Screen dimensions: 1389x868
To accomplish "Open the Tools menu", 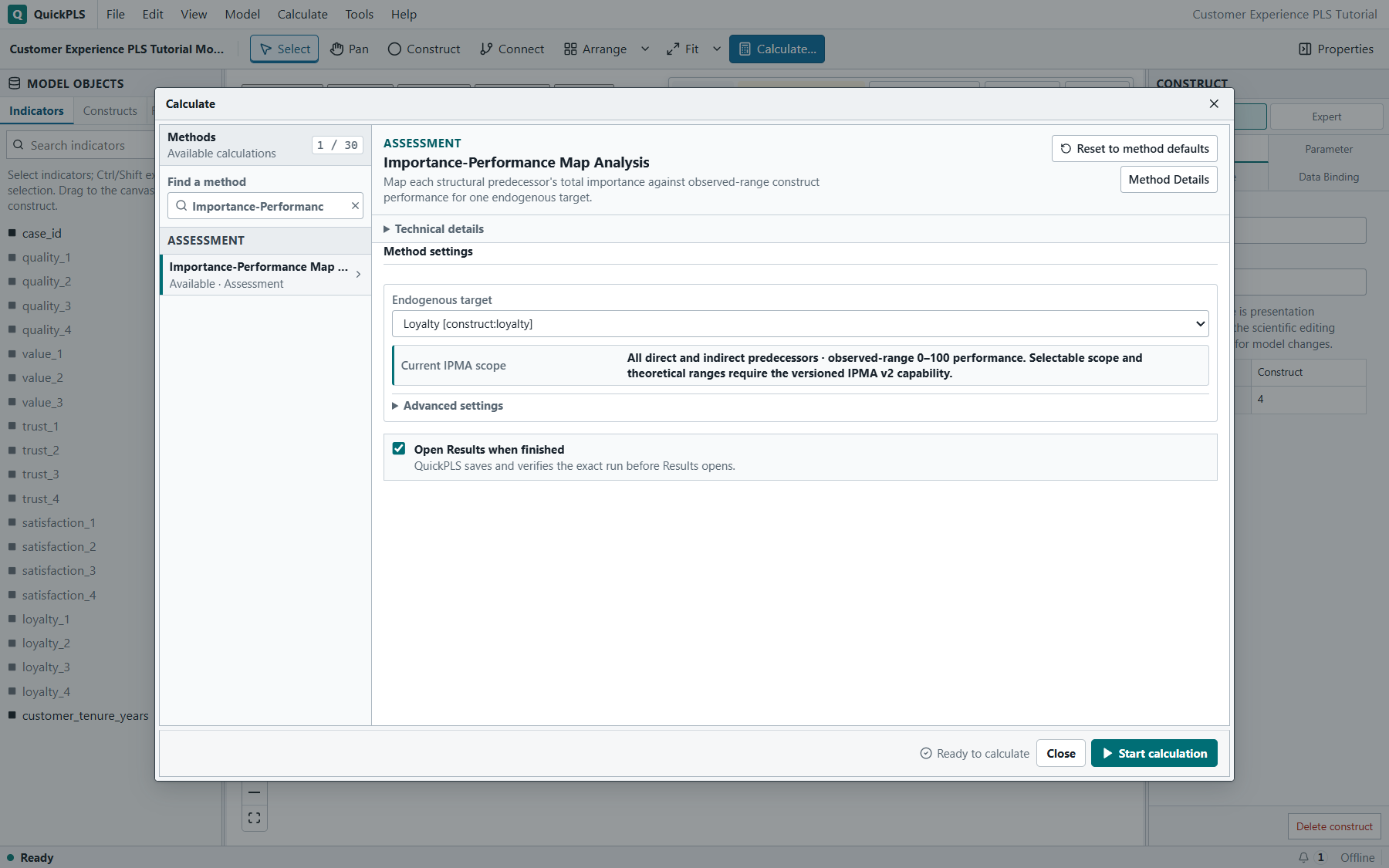I will [359, 14].
